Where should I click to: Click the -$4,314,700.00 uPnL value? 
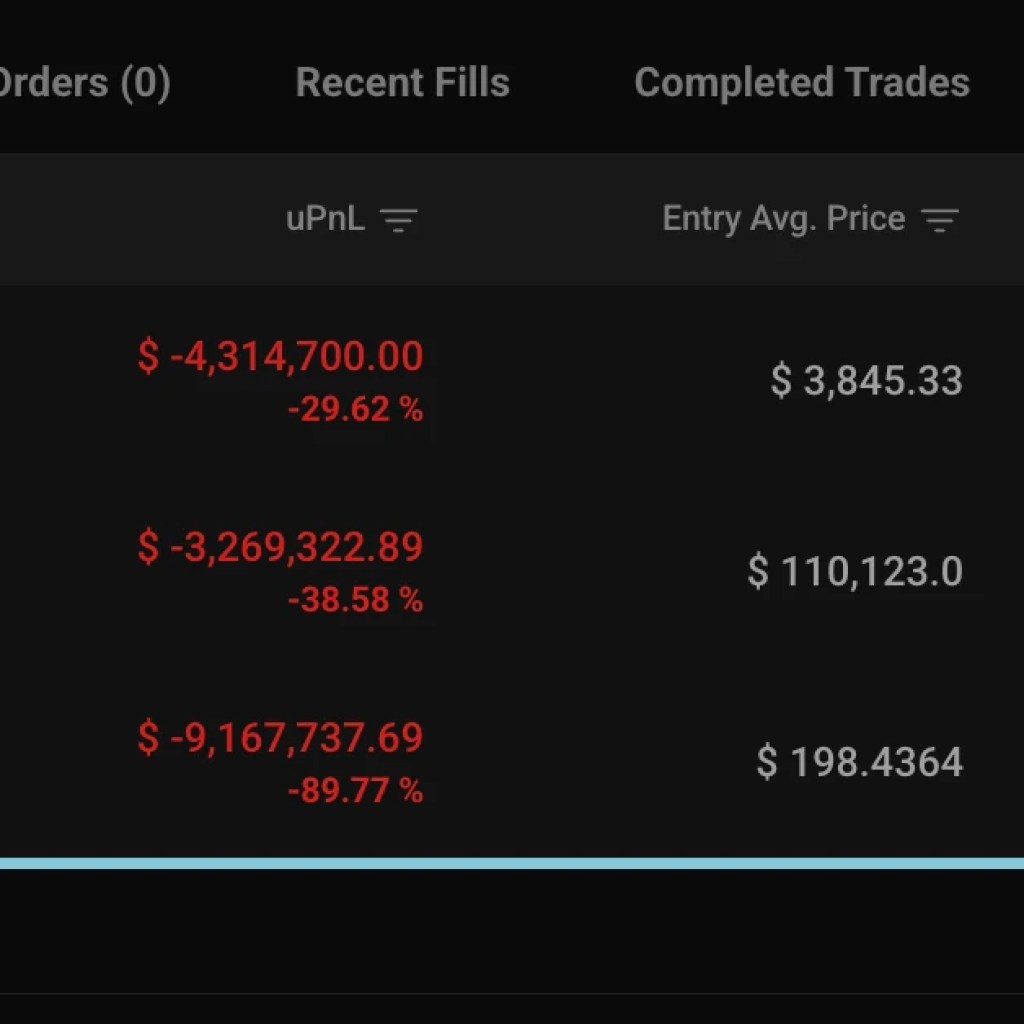[x=281, y=355]
